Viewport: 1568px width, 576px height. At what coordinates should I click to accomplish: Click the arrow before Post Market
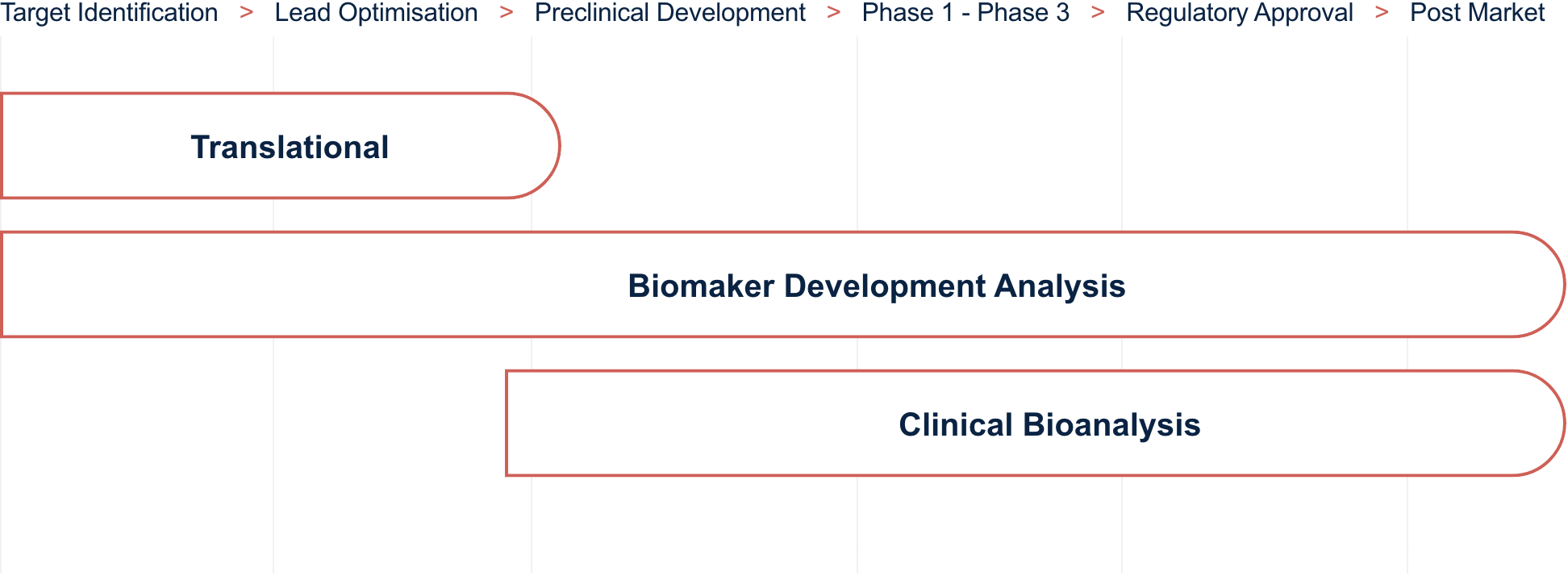pyautogui.click(x=1382, y=13)
